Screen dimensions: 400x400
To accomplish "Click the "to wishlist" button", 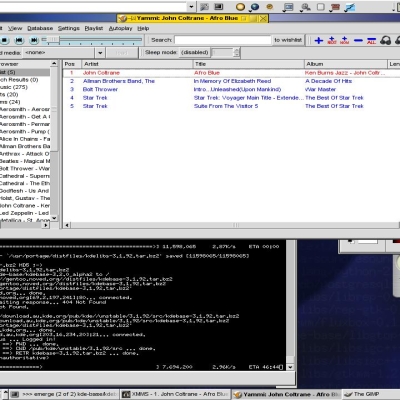I will [288, 40].
